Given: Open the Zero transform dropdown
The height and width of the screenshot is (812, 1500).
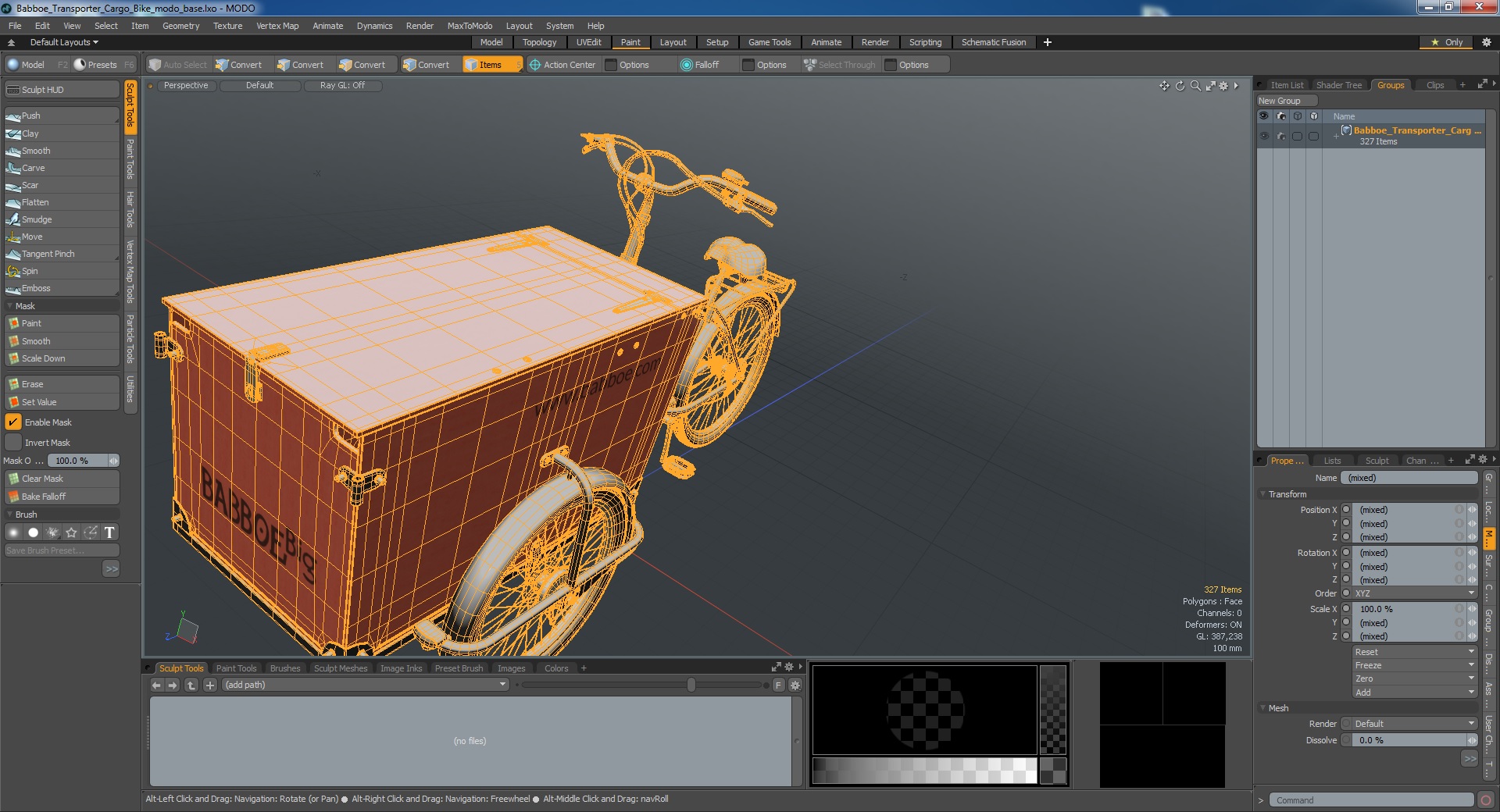Looking at the screenshot, I should click(1415, 678).
